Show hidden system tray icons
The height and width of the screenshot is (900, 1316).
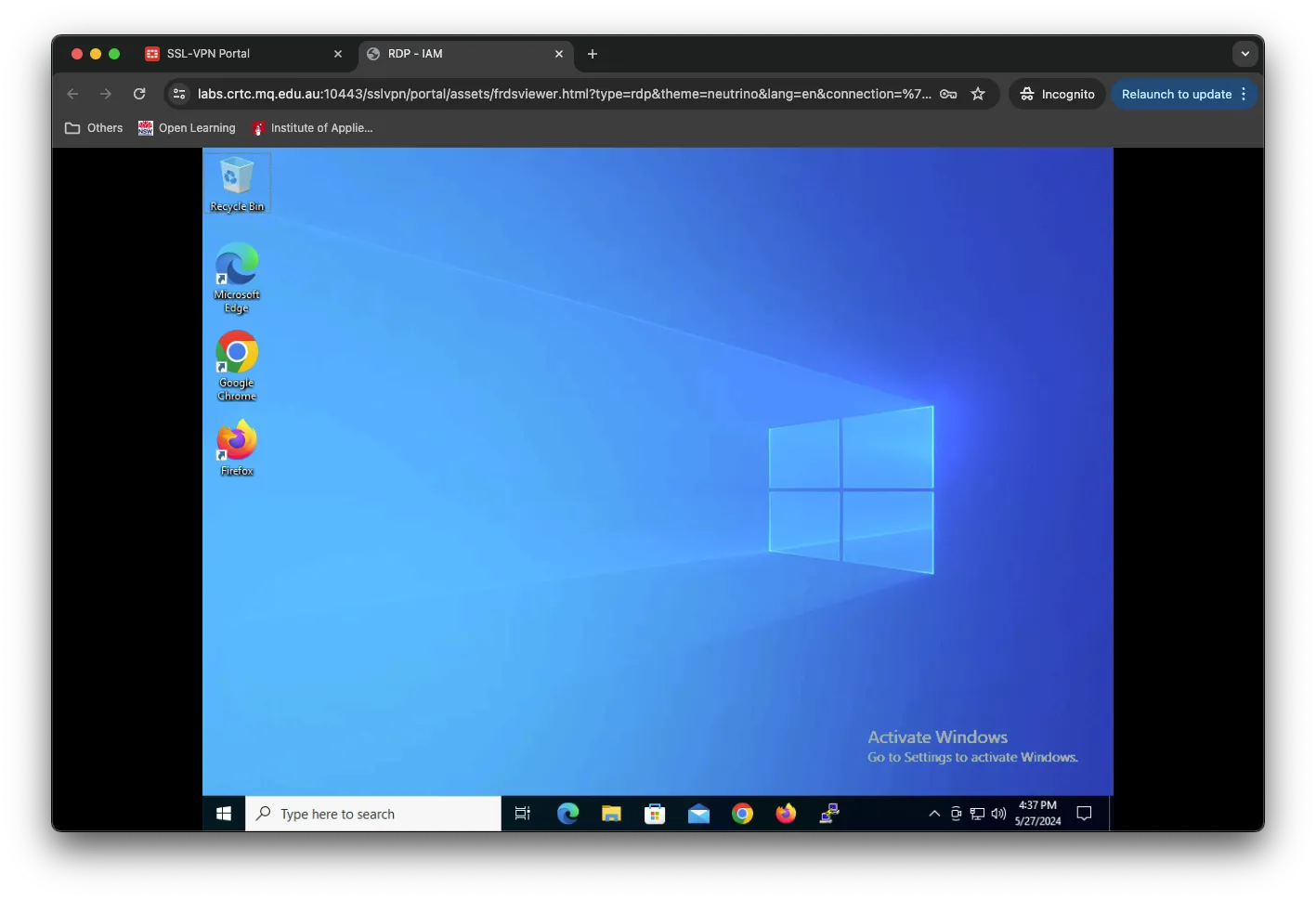[934, 814]
